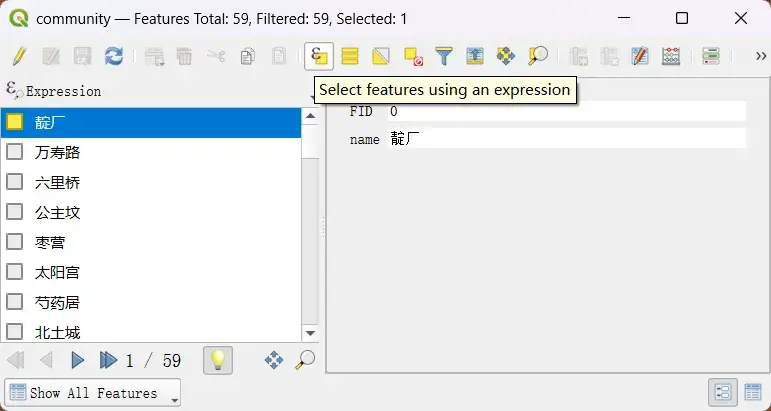
Task: Select the 枣营 feature row
Action: point(151,242)
